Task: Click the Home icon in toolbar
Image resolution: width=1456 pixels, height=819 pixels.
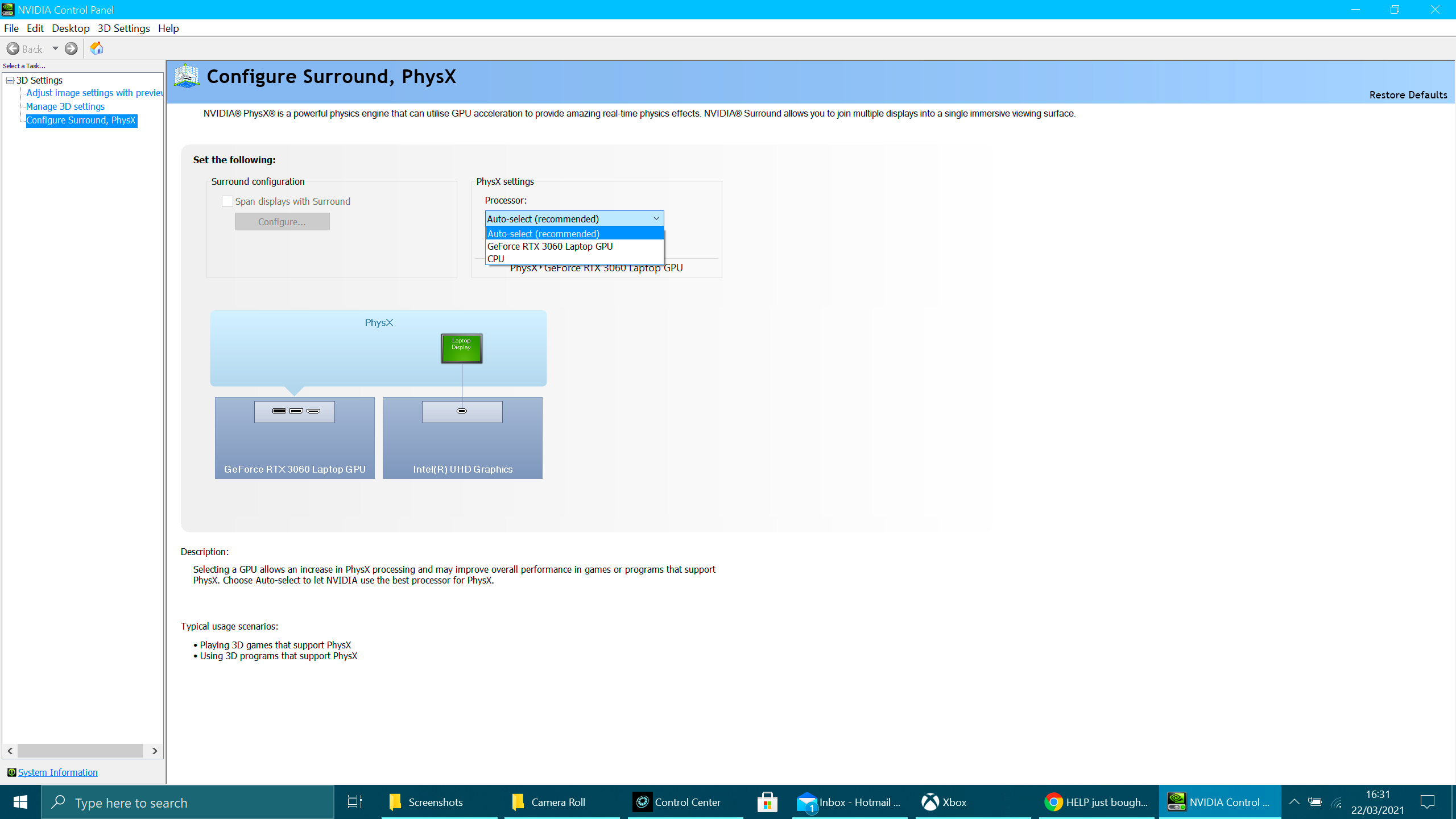Action: coord(97,48)
